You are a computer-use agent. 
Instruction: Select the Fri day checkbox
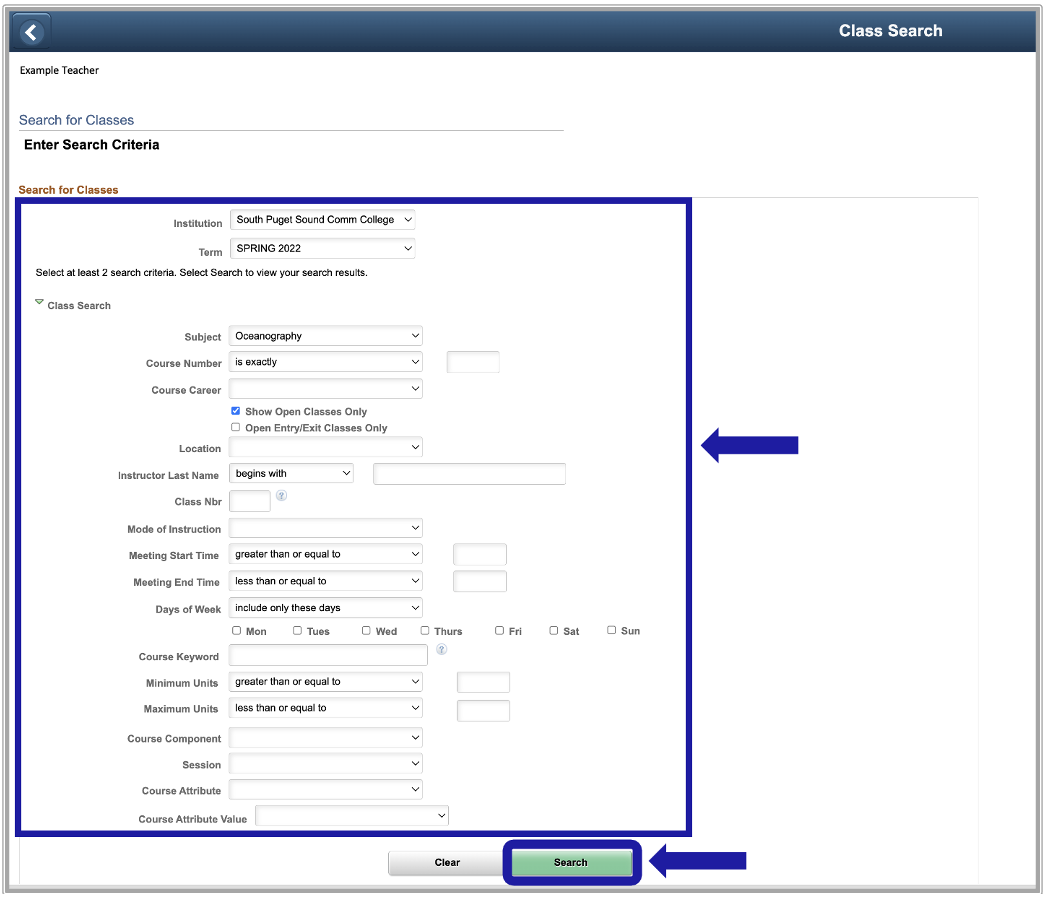499,631
